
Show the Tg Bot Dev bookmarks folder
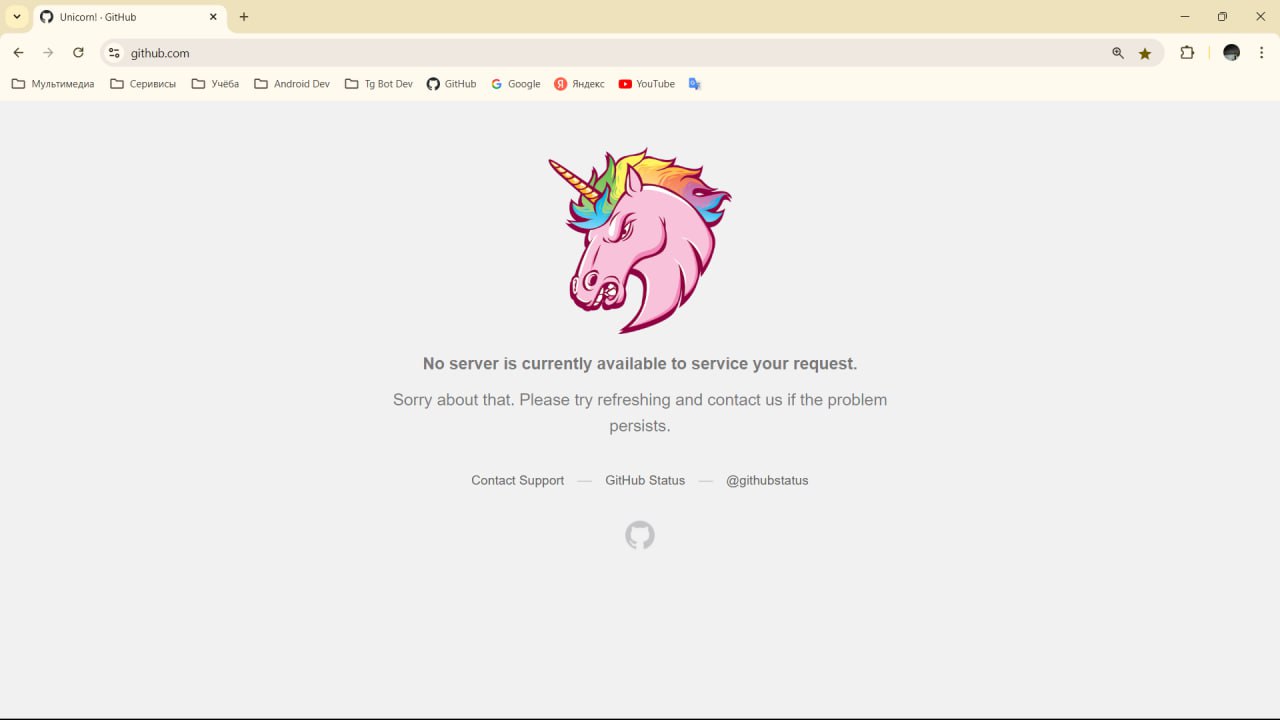tap(379, 84)
